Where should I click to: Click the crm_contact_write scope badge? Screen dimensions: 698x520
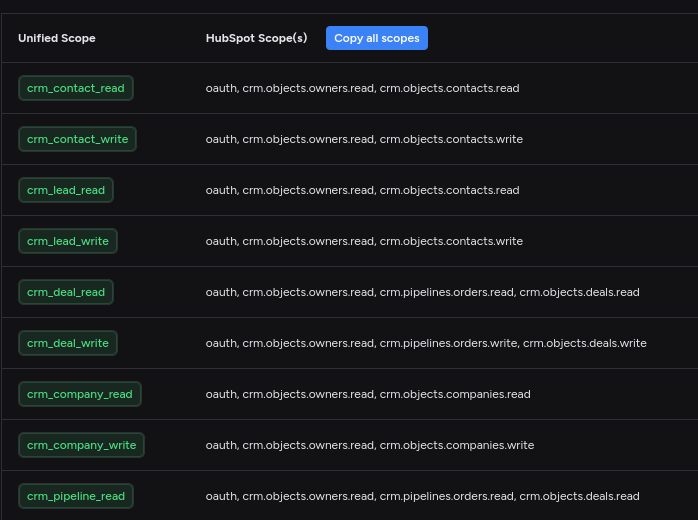77,139
